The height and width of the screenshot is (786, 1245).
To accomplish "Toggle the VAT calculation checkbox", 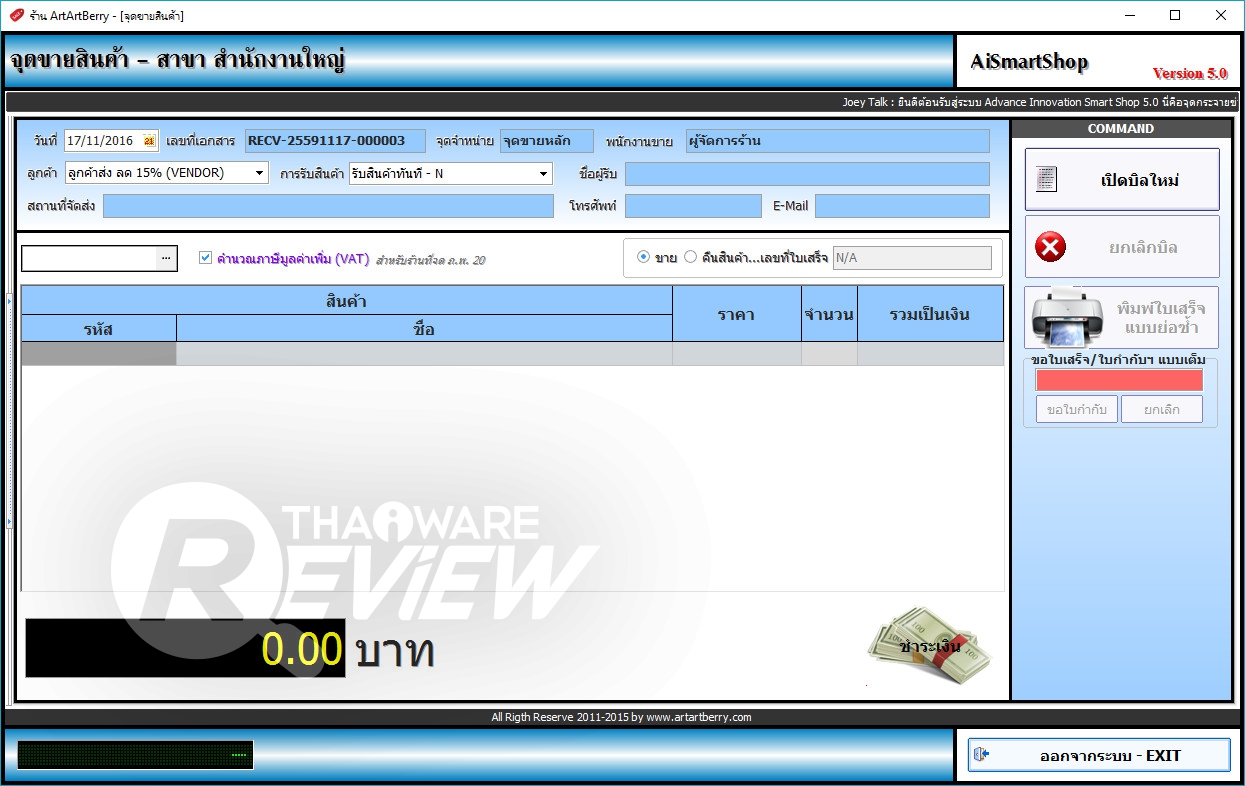I will coord(206,258).
